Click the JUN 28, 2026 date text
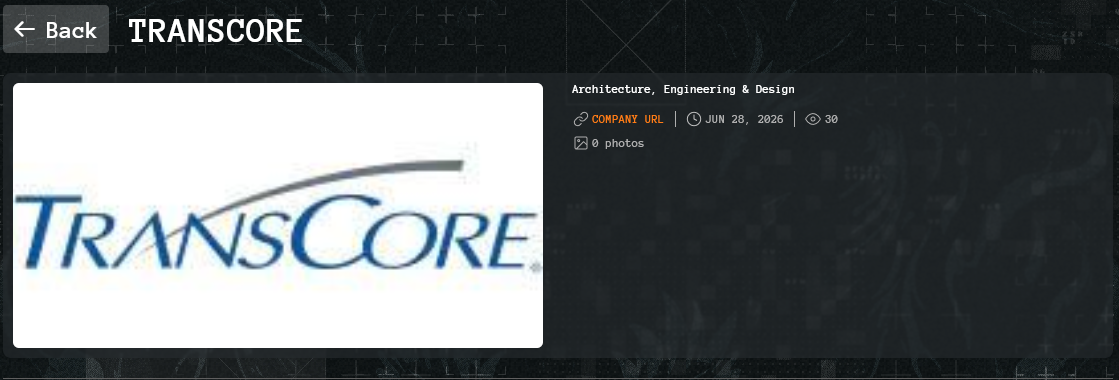 click(744, 119)
